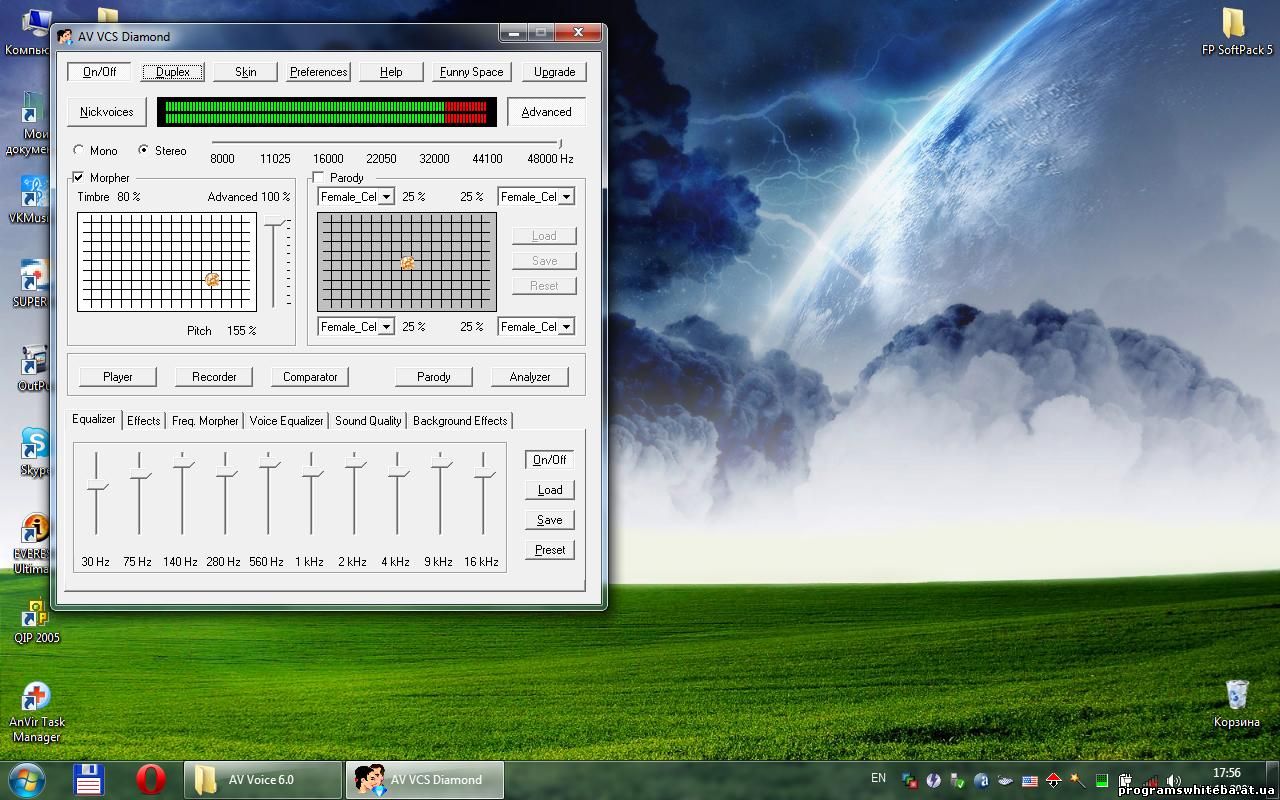This screenshot has height=800, width=1280.
Task: Launch the floppy disk taskbar shortcut
Action: click(x=89, y=779)
